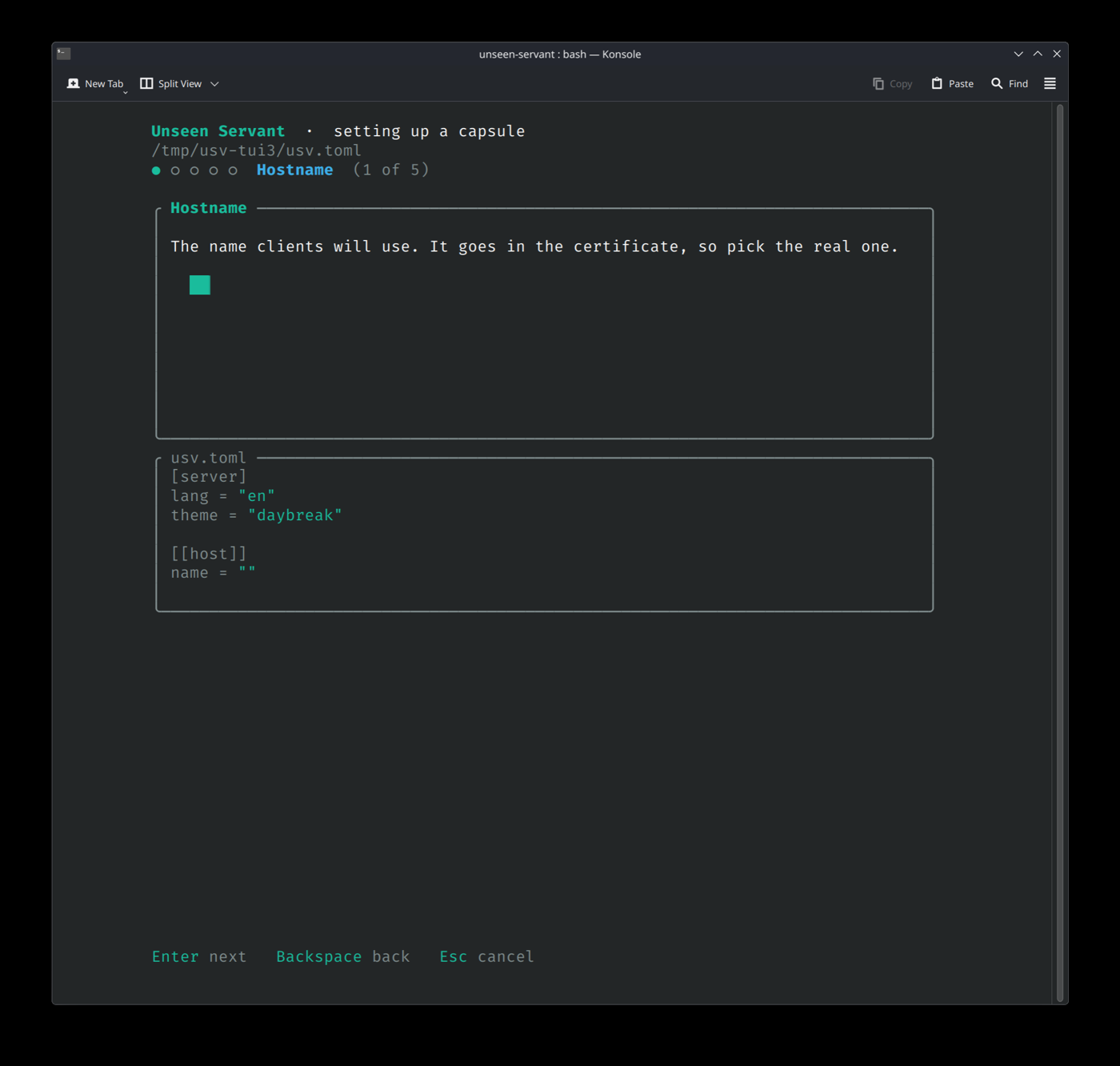
Task: Click the [[host]] section line
Action: [x=209, y=554]
